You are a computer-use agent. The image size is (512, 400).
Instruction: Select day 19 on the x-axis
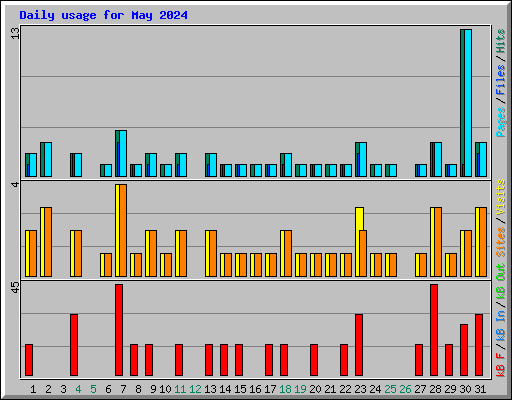point(300,389)
